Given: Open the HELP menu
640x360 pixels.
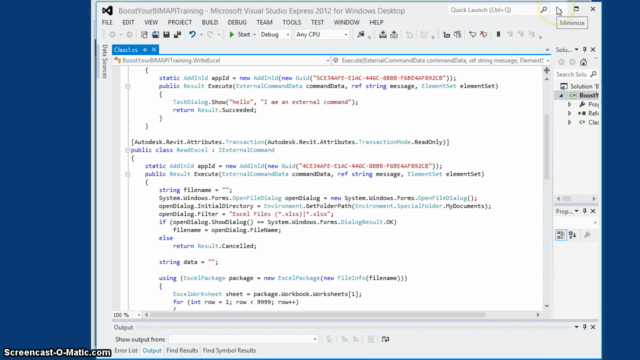Looking at the screenshot, I should [x=376, y=22].
